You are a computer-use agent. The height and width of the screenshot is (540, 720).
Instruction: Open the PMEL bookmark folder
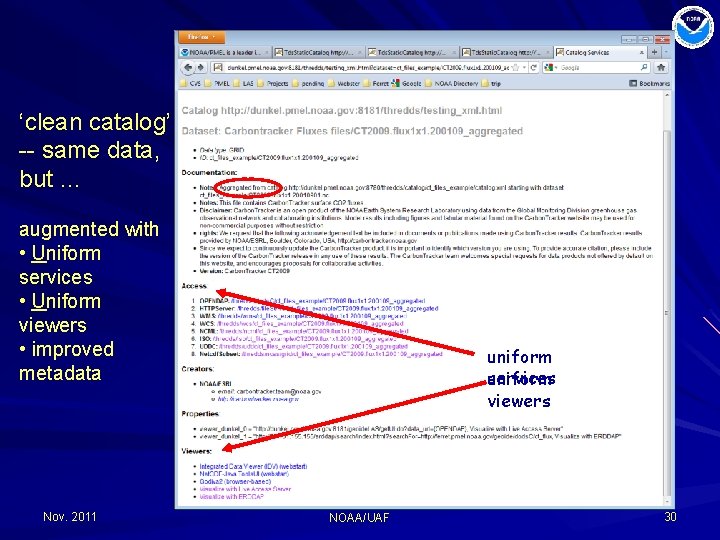coord(217,84)
